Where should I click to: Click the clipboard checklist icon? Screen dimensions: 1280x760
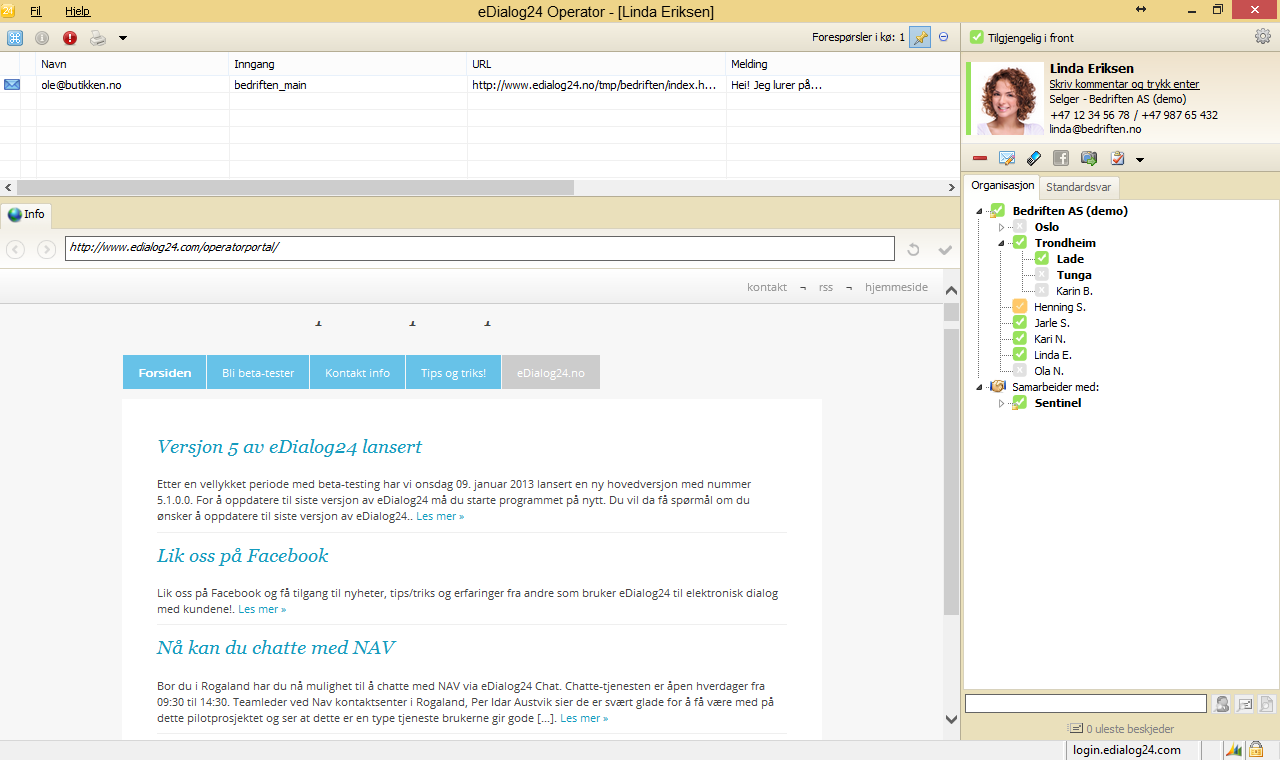pos(1118,158)
